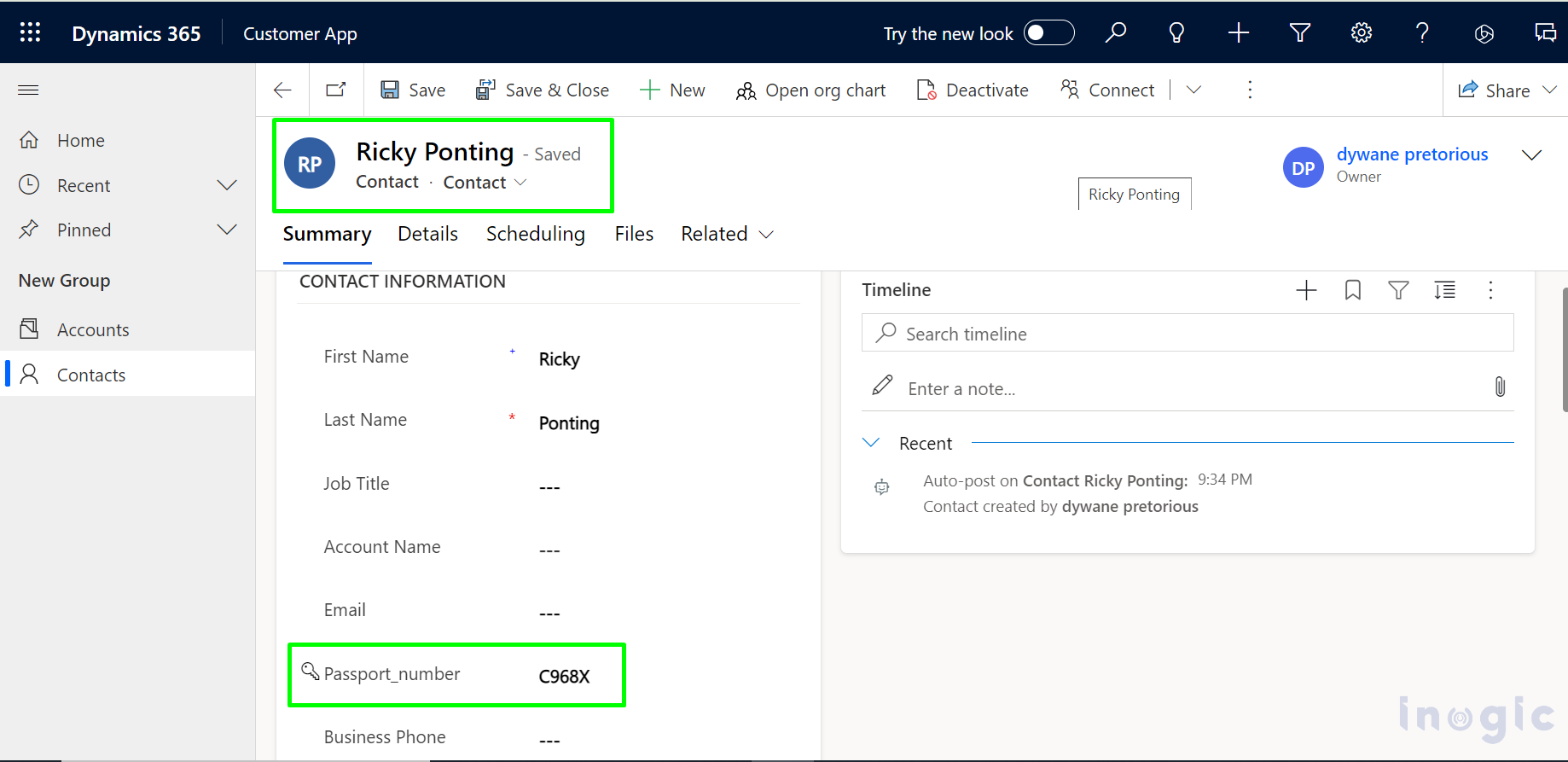Open the app launcher waffle icon
This screenshot has width=1568, height=762.
[x=30, y=32]
